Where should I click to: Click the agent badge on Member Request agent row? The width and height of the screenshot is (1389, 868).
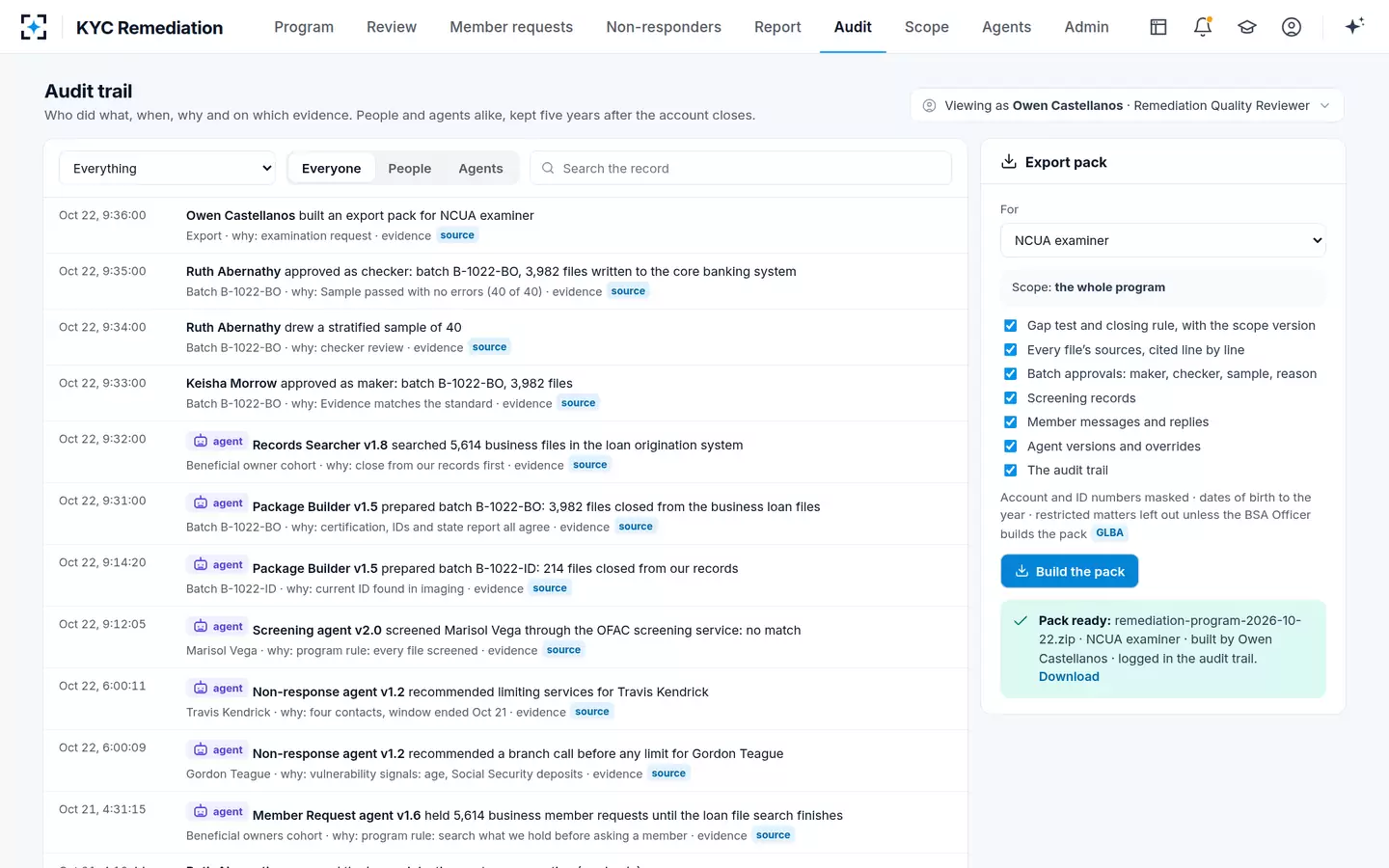pyautogui.click(x=218, y=811)
